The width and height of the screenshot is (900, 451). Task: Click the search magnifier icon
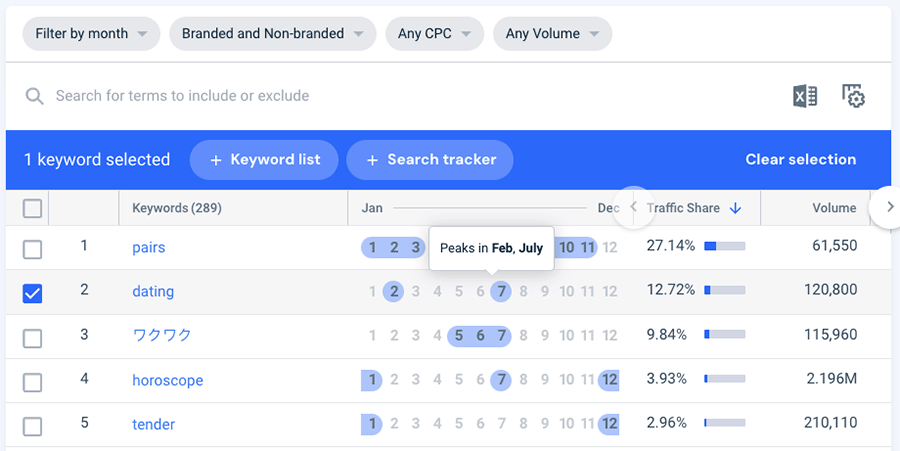(34, 96)
